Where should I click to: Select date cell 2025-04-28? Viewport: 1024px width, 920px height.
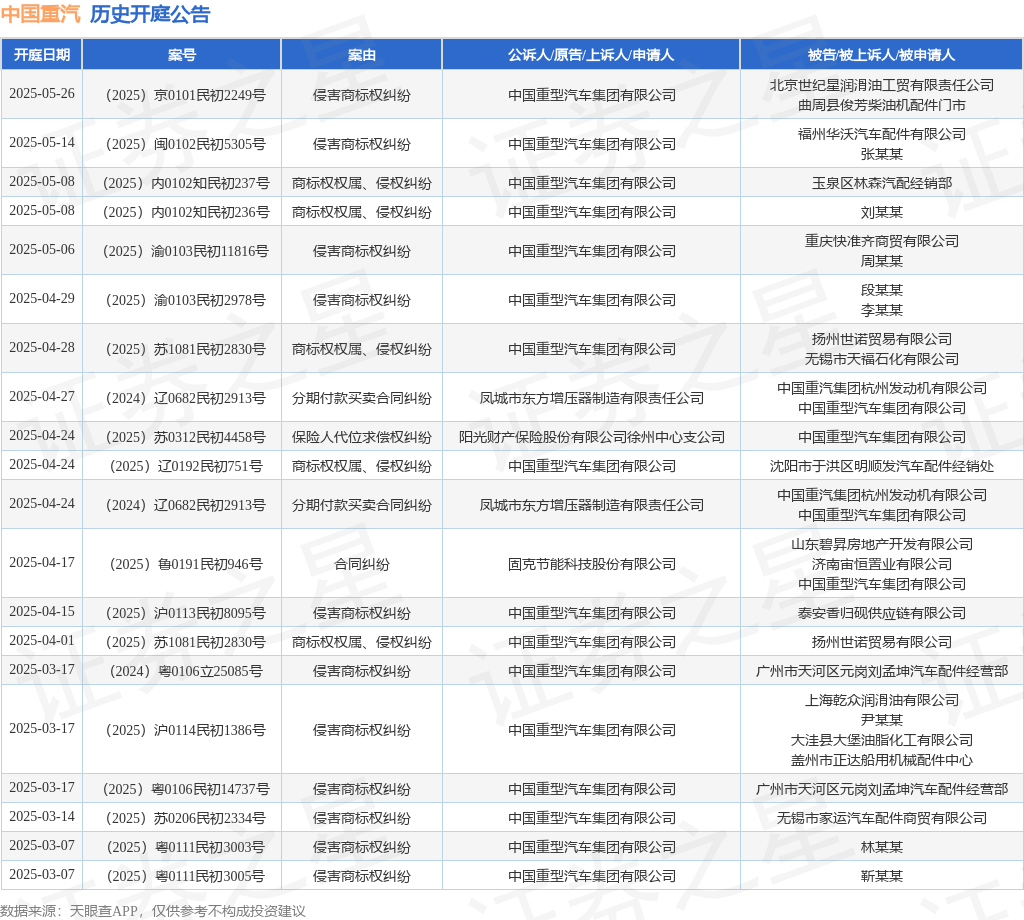click(42, 347)
